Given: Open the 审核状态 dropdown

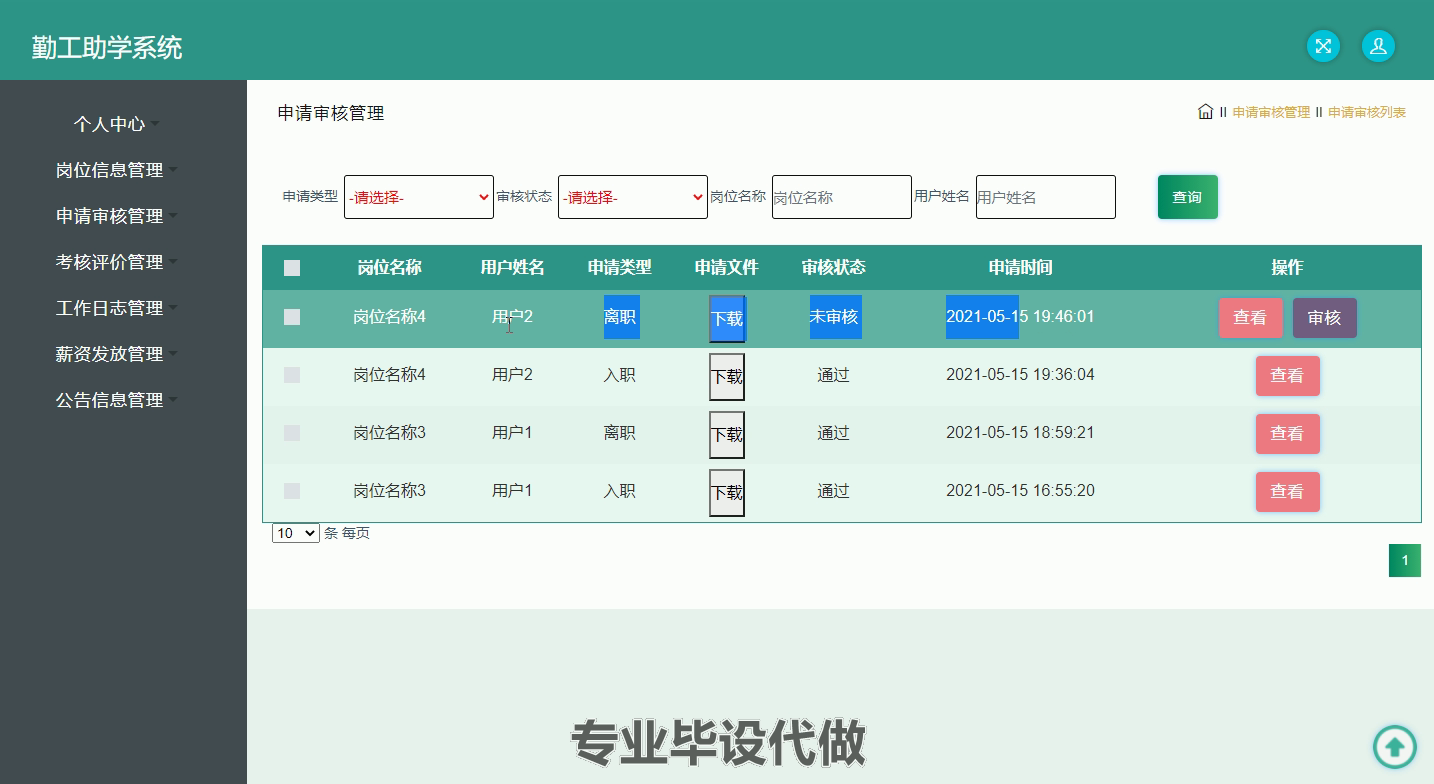Looking at the screenshot, I should tap(633, 197).
